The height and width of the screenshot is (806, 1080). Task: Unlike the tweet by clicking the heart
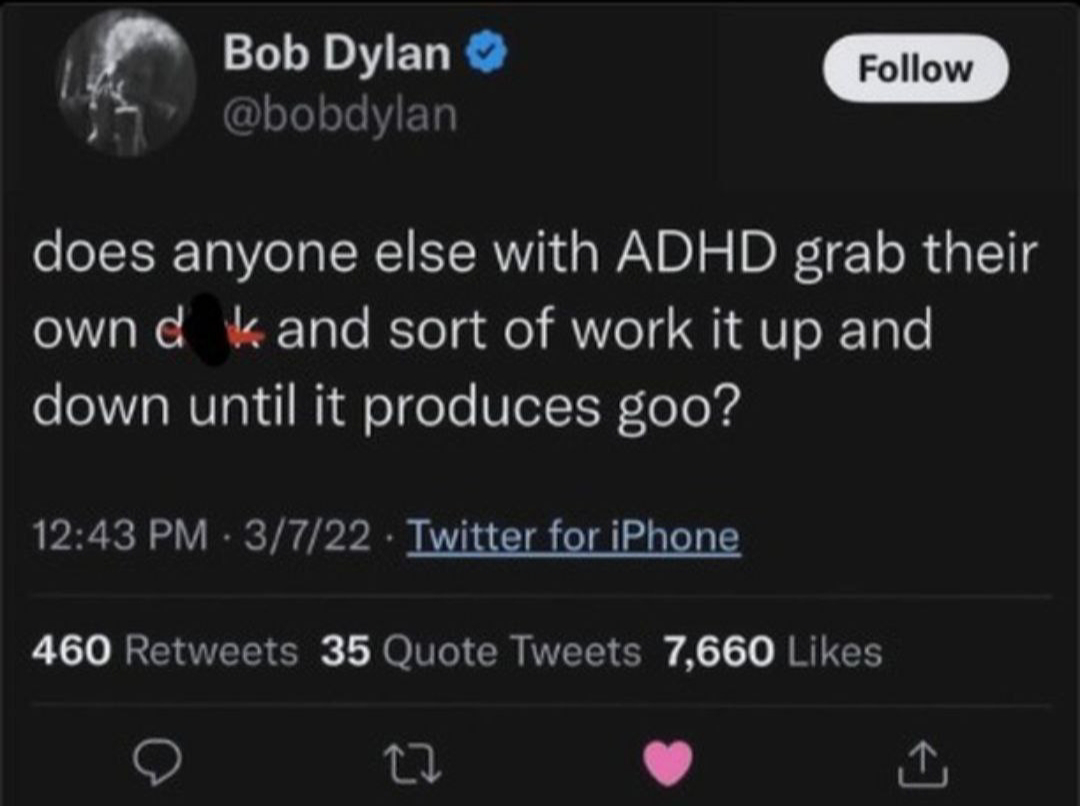pyautogui.click(x=668, y=762)
